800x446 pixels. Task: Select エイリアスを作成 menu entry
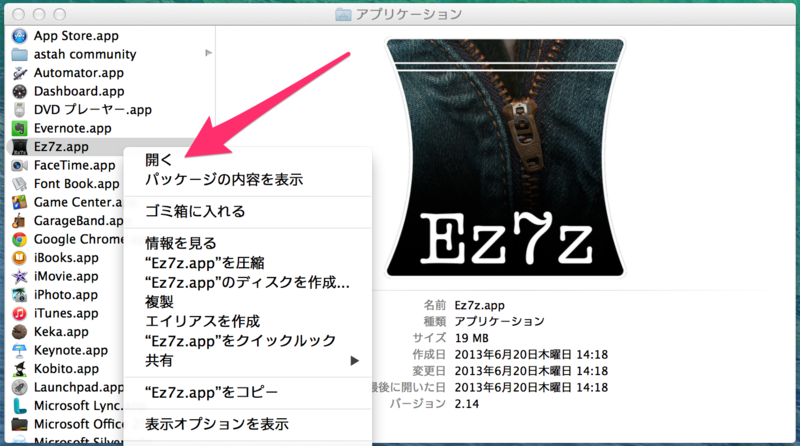coord(203,321)
